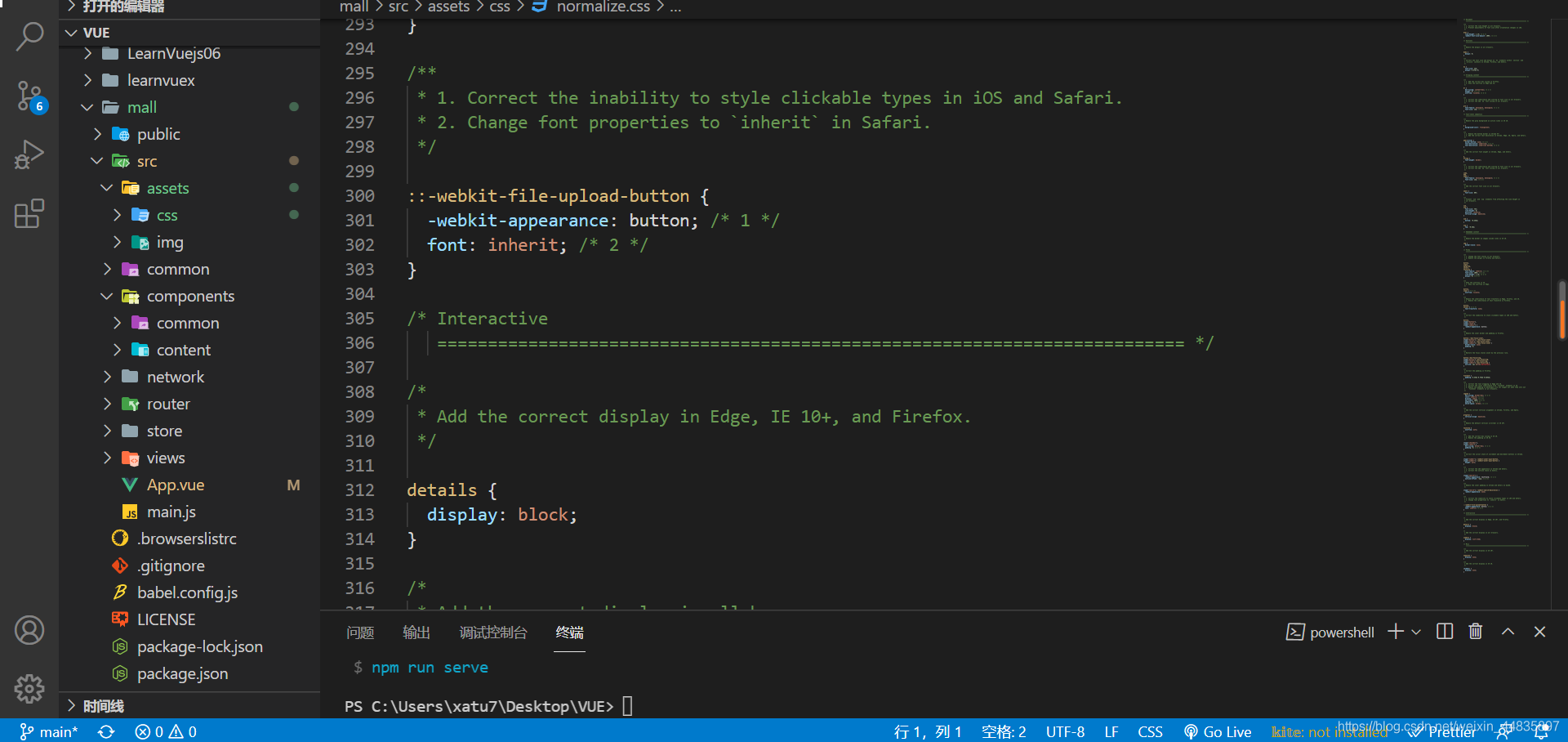Viewport: 1568px width, 742px height.
Task: Collapse the components folder
Action: click(189, 296)
